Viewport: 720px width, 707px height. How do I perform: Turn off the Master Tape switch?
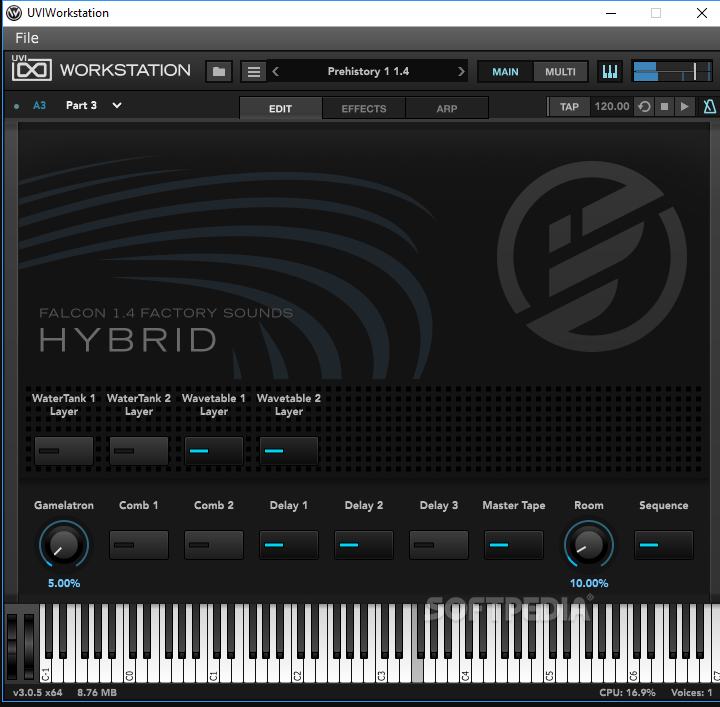(x=514, y=545)
